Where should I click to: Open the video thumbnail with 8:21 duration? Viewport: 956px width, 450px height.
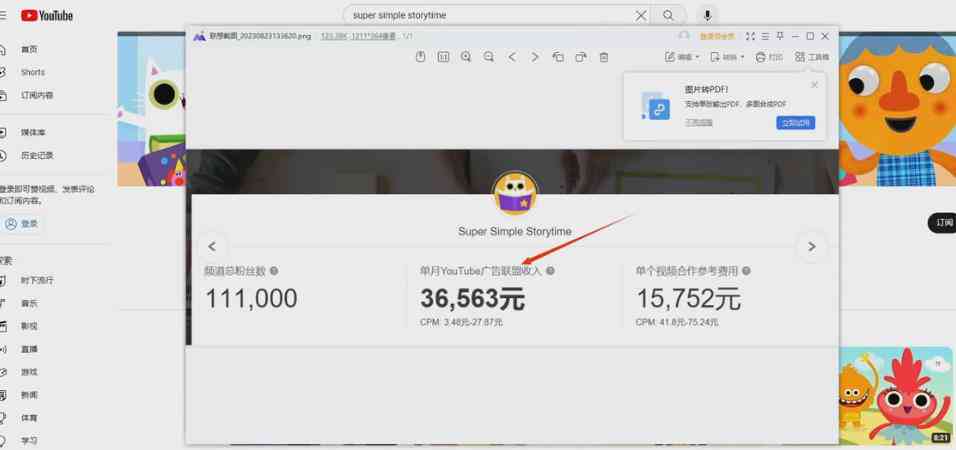click(x=896, y=395)
